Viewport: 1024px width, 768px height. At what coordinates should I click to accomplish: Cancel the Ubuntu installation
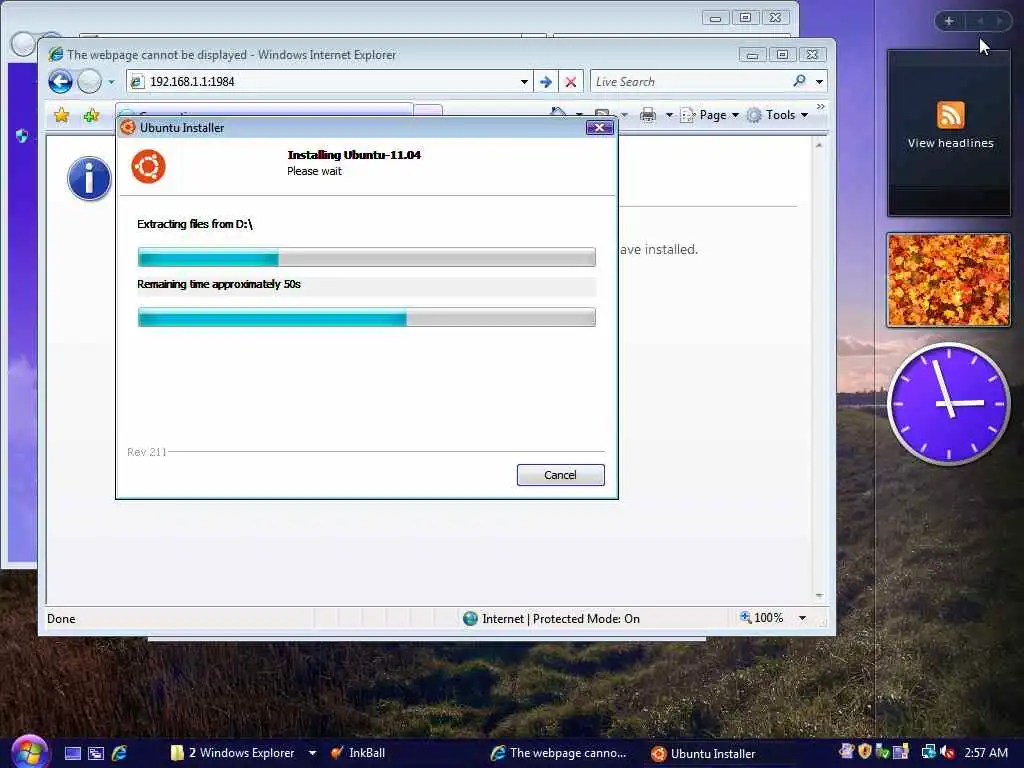560,475
